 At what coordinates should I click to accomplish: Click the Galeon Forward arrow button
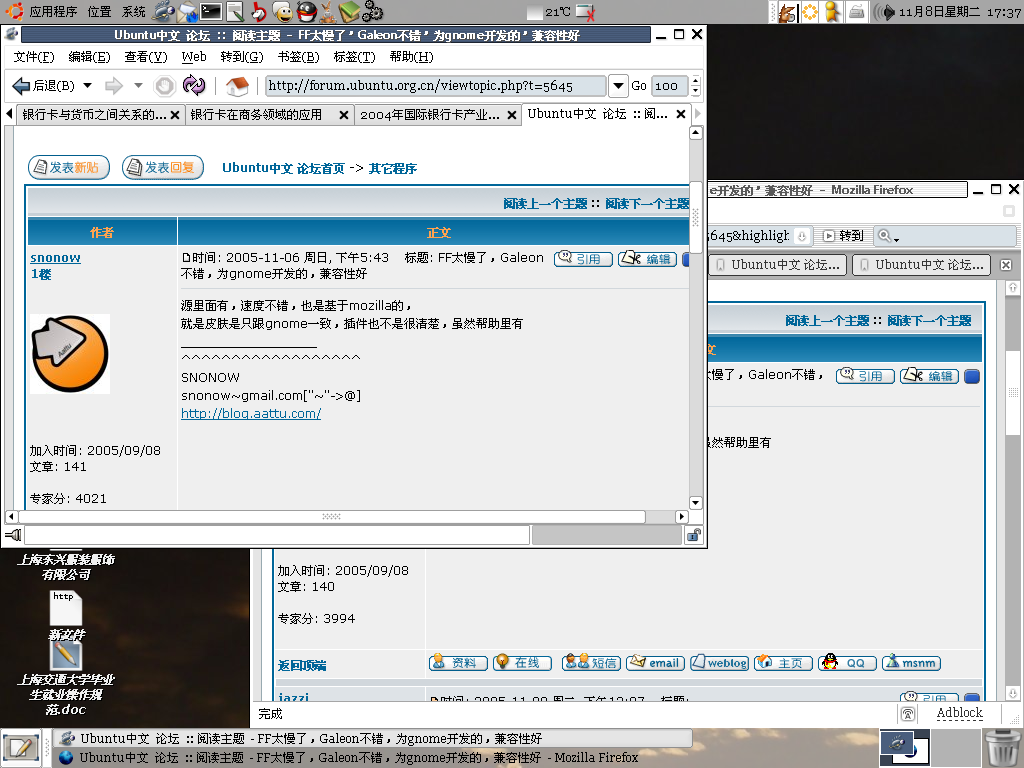pyautogui.click(x=114, y=86)
